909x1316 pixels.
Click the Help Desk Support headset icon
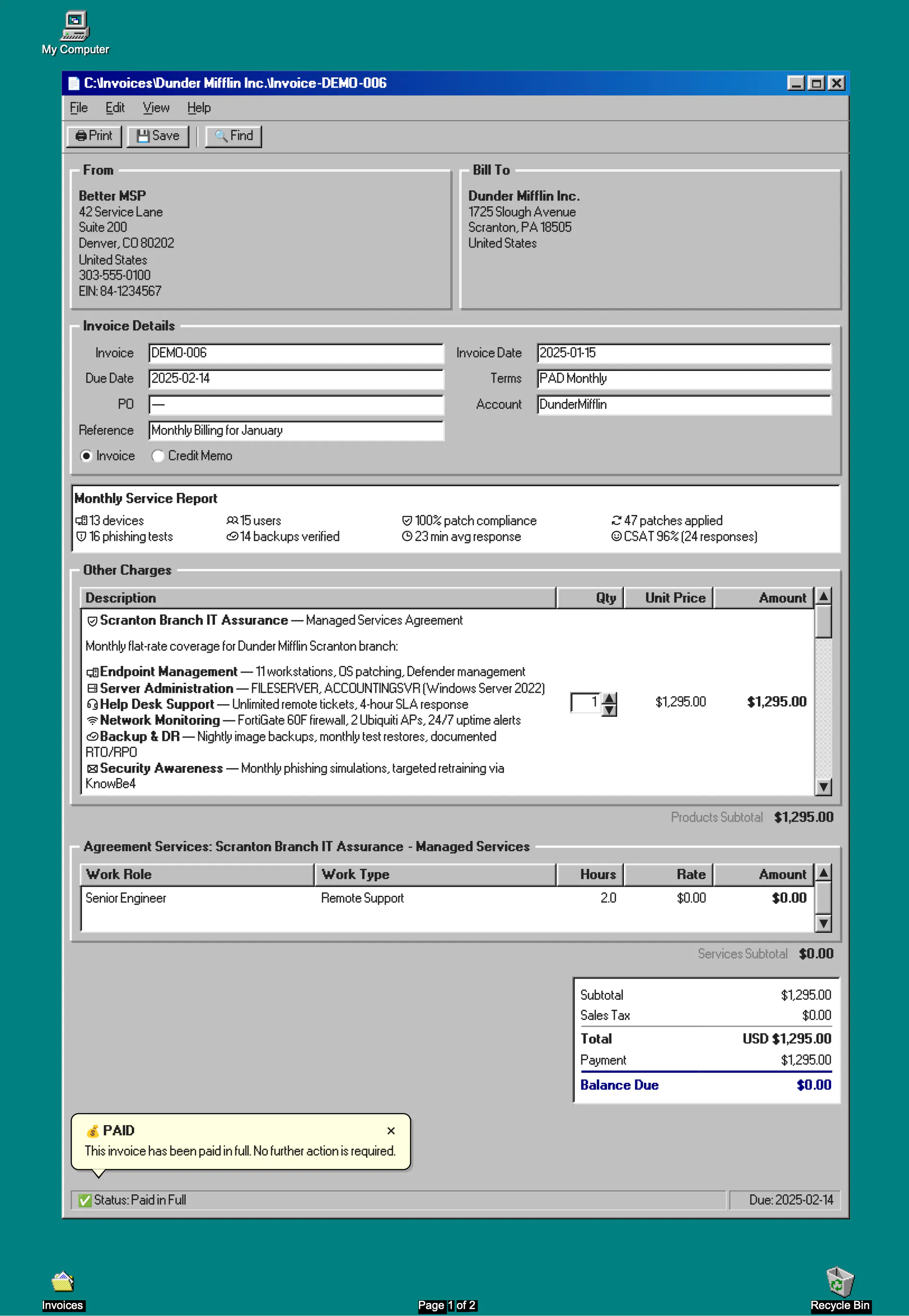point(92,704)
